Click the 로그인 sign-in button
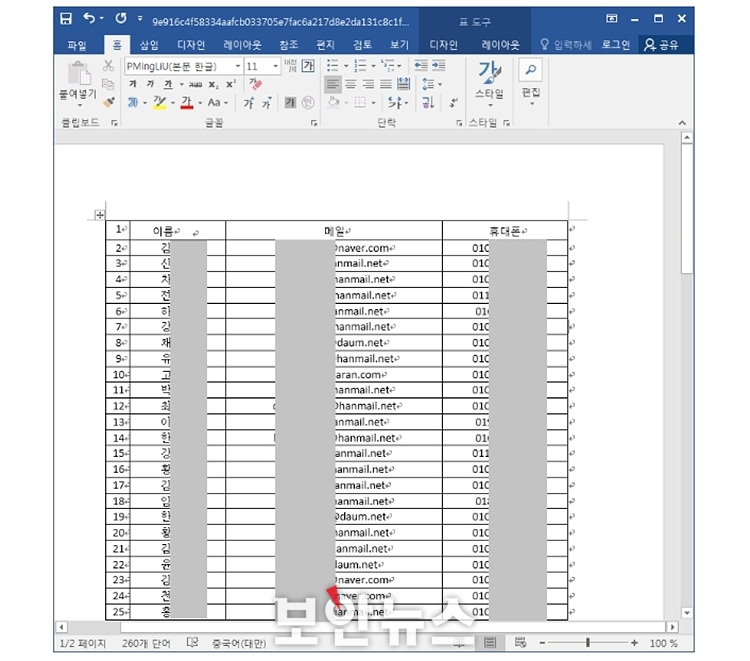Viewport: 750px width, 661px height. point(616,45)
